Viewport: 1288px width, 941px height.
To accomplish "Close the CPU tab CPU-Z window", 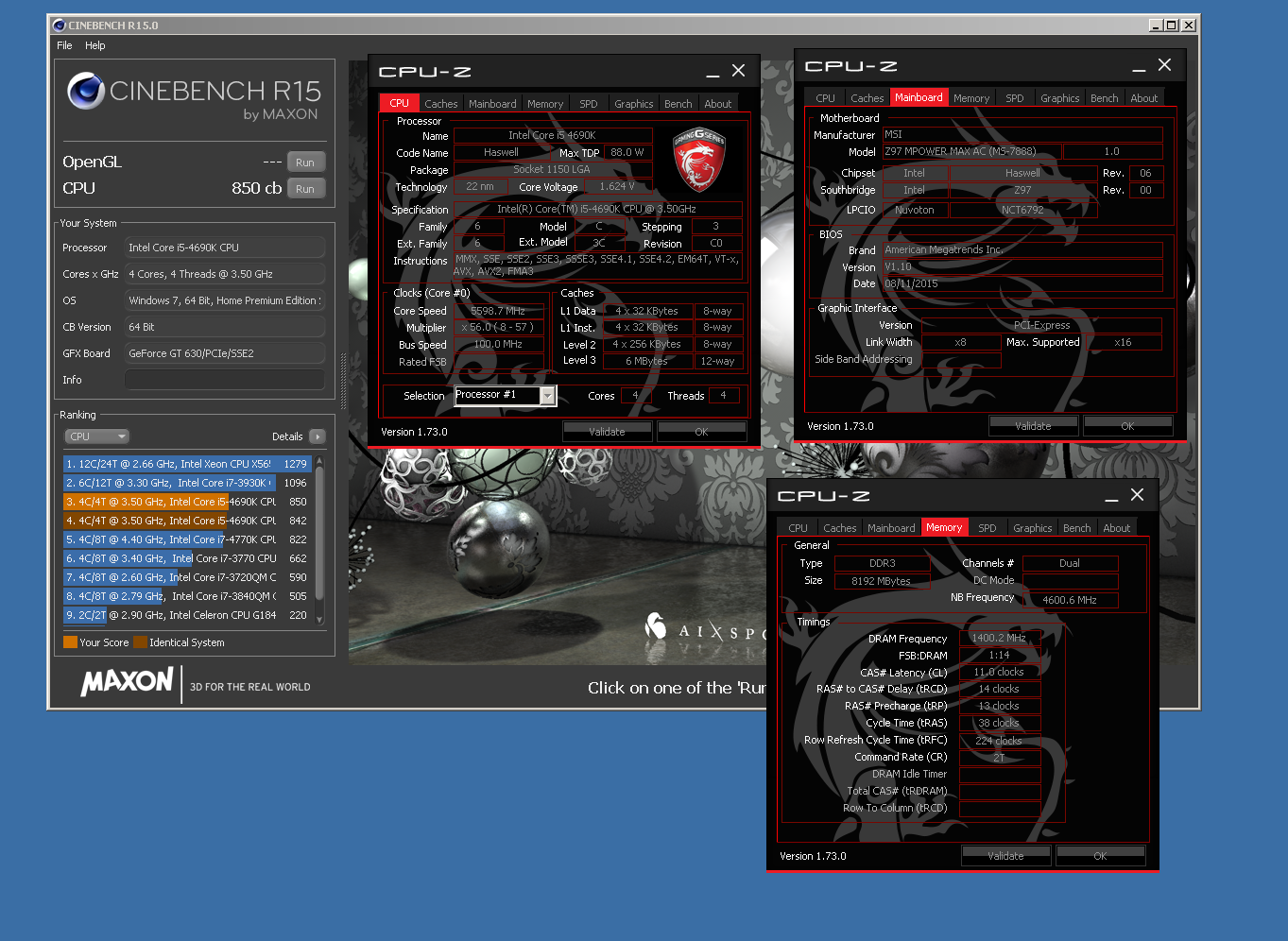I will click(x=739, y=71).
